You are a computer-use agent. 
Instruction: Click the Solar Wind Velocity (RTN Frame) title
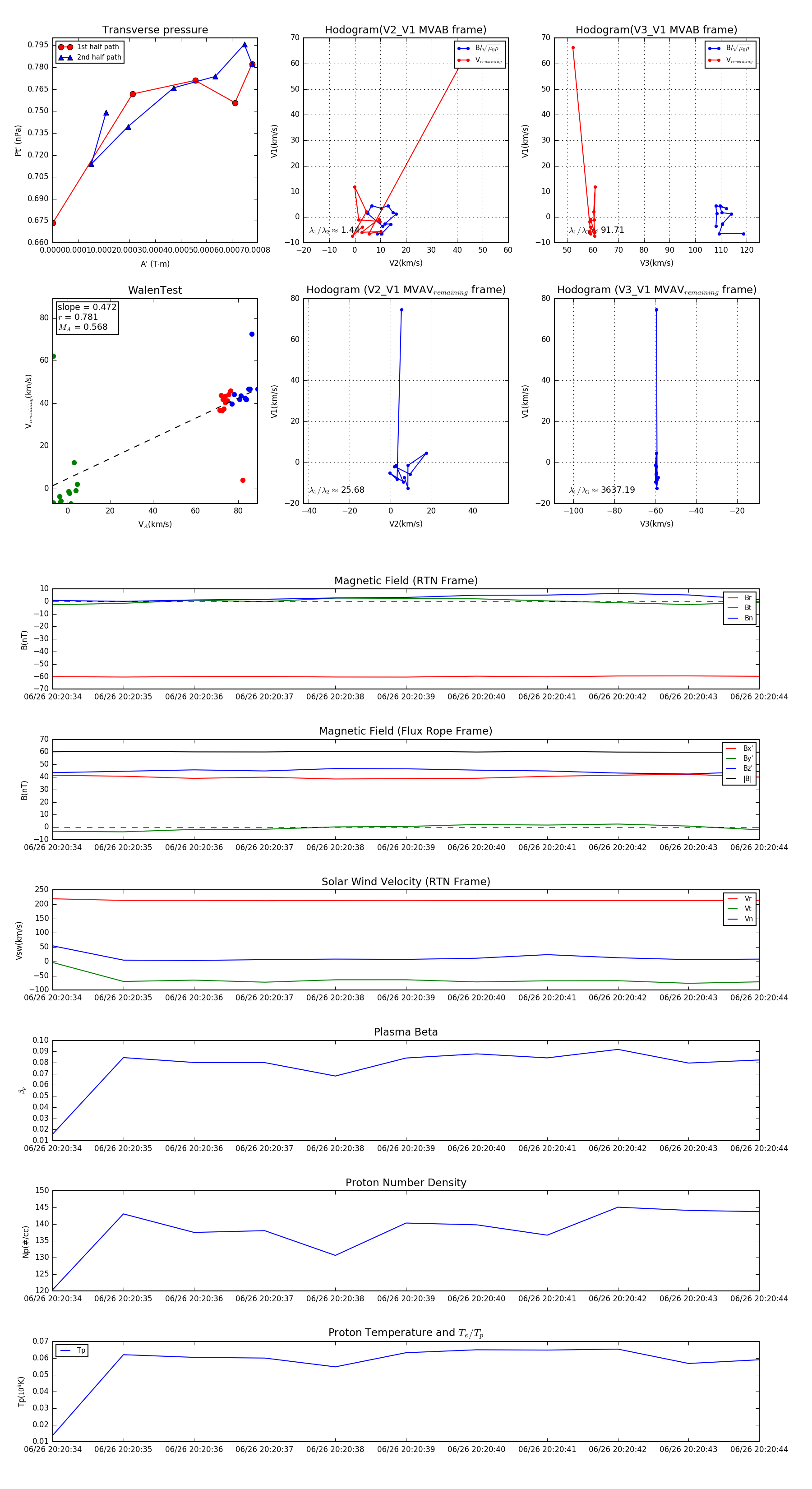coord(406,882)
